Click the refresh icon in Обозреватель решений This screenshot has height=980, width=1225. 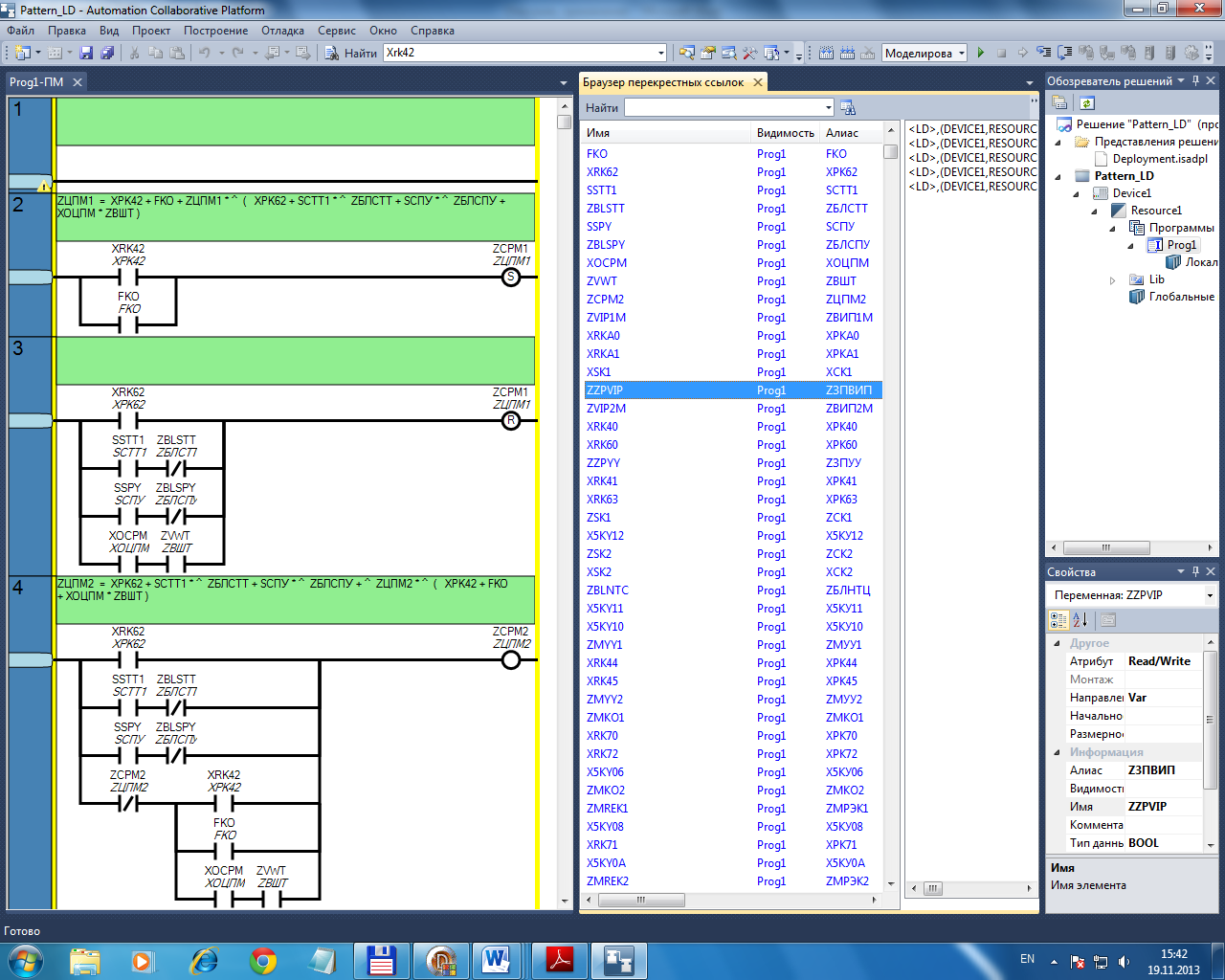click(1086, 103)
